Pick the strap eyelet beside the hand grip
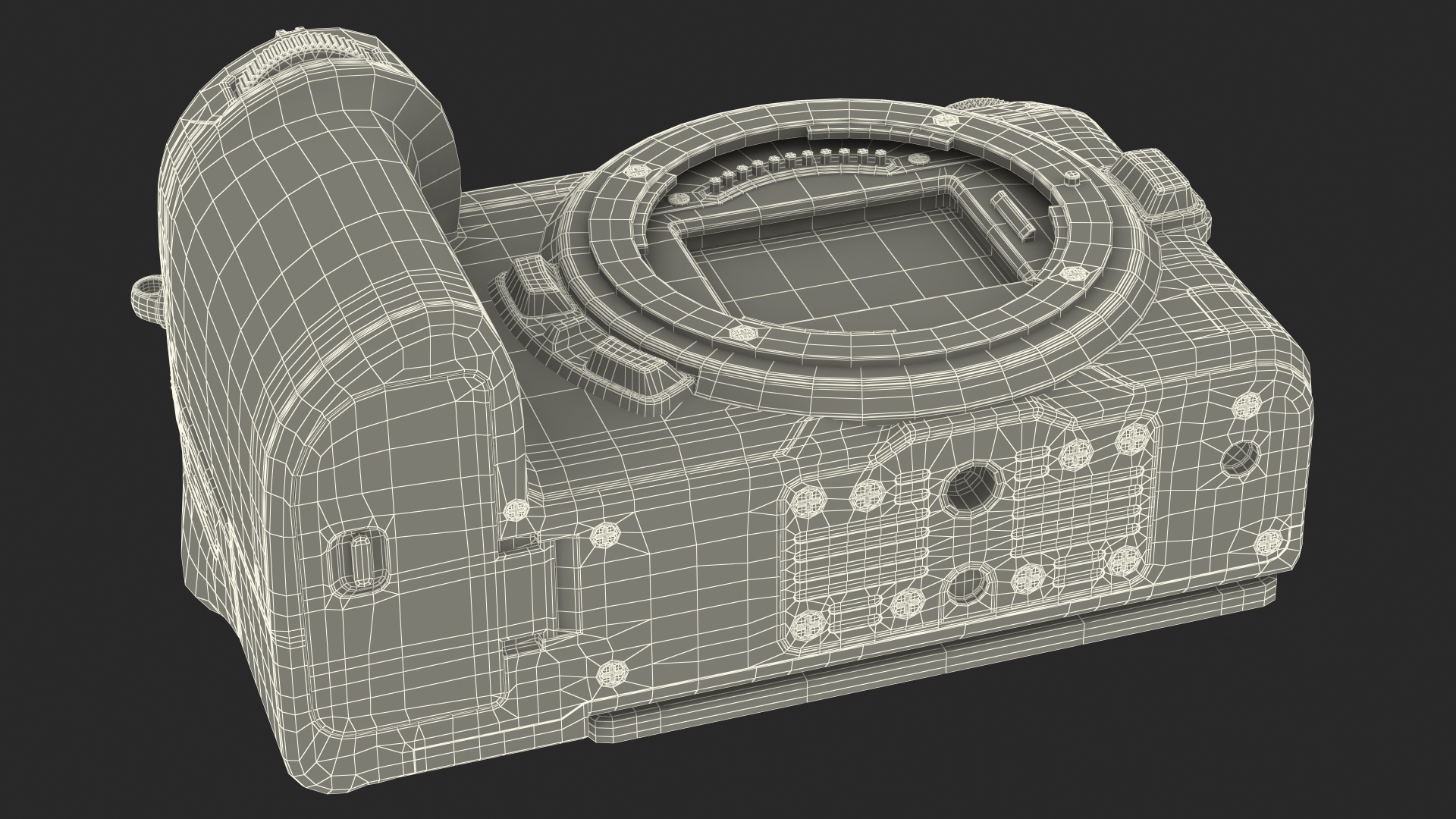This screenshot has width=1456, height=819. point(148,300)
